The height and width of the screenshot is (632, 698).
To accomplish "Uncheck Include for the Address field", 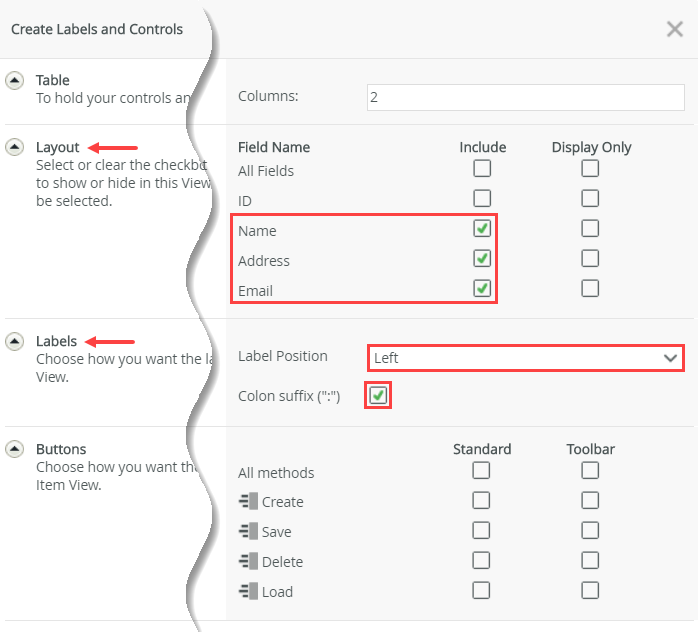I will tap(482, 258).
